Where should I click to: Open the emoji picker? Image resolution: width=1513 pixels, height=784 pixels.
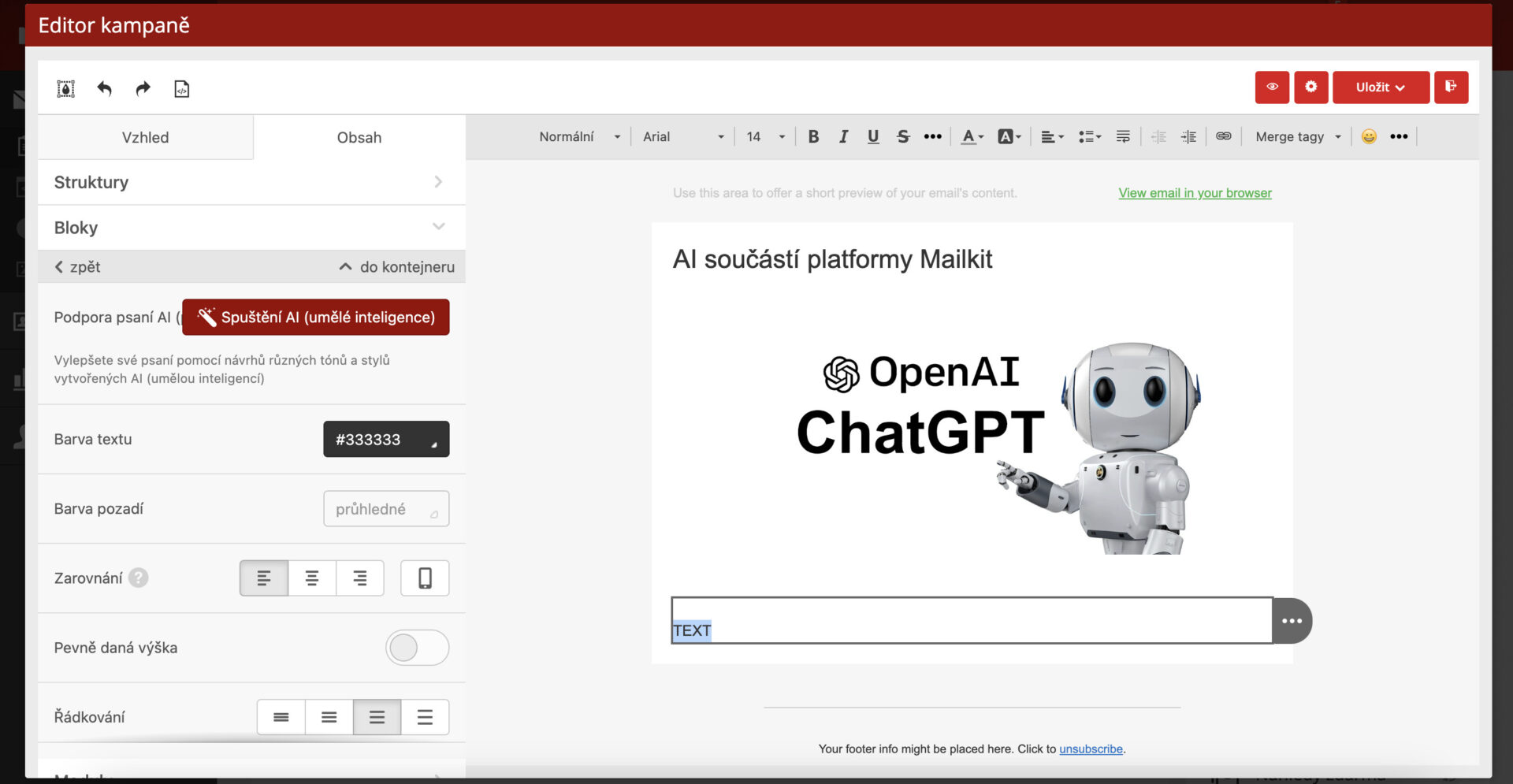tap(1369, 137)
